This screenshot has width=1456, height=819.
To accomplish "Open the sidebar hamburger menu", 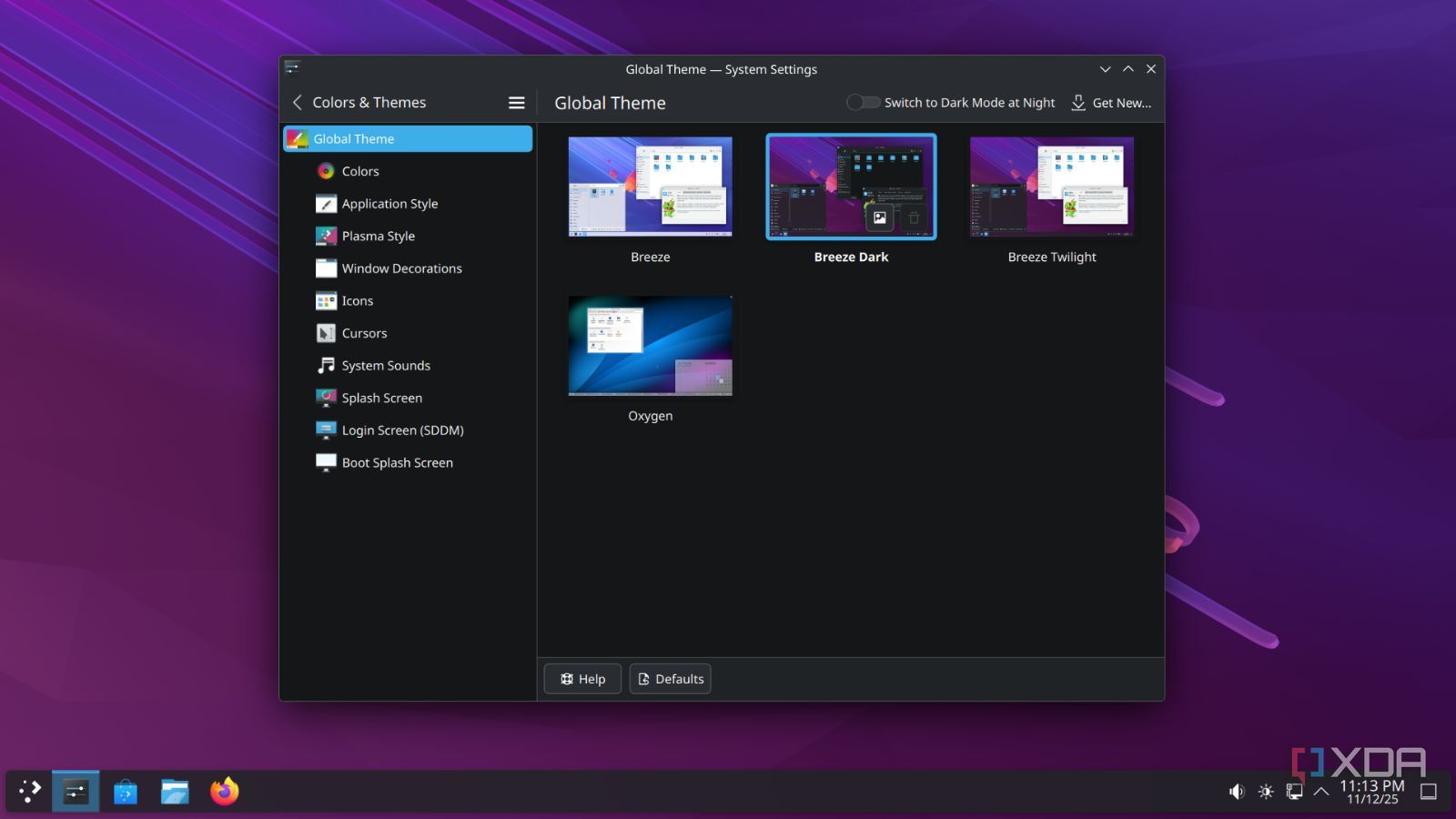I will pyautogui.click(x=516, y=103).
